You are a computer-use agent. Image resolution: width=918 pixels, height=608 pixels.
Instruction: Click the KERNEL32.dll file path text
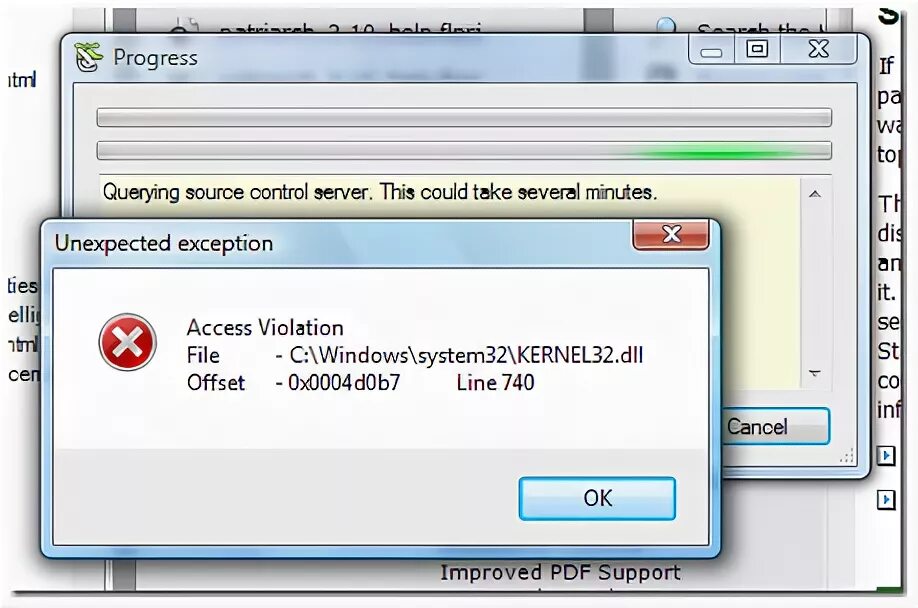(466, 355)
